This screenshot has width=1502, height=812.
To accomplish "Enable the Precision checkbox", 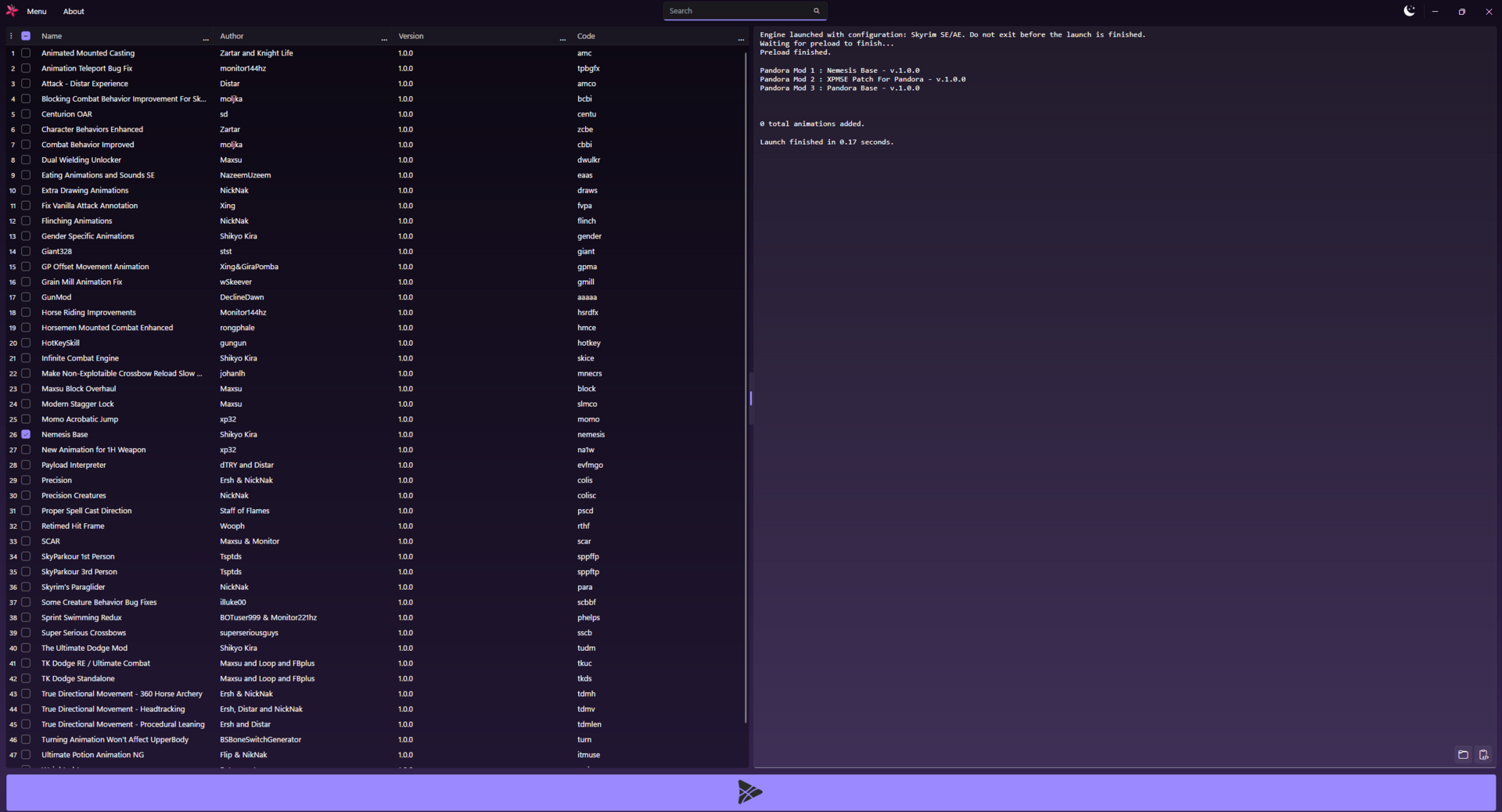I will click(26, 480).
